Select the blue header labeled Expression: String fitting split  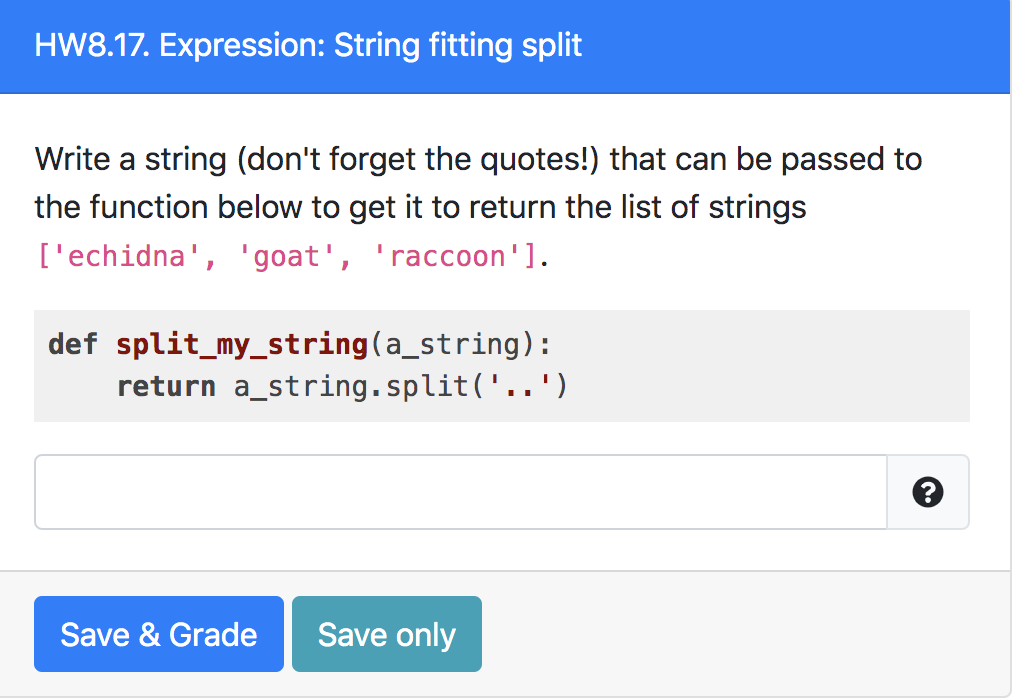307,45
